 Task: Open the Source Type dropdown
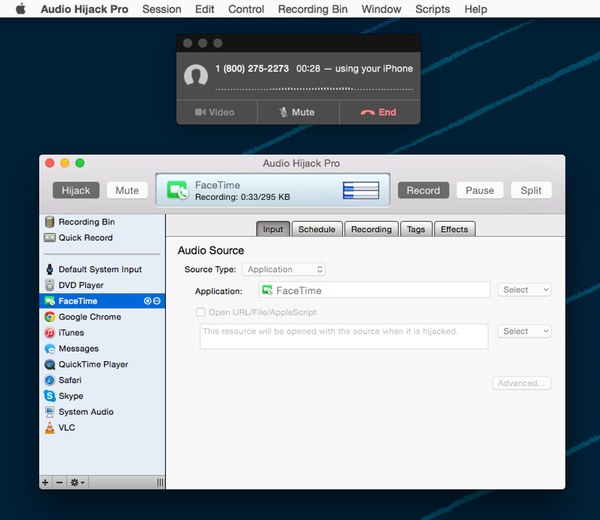click(284, 269)
